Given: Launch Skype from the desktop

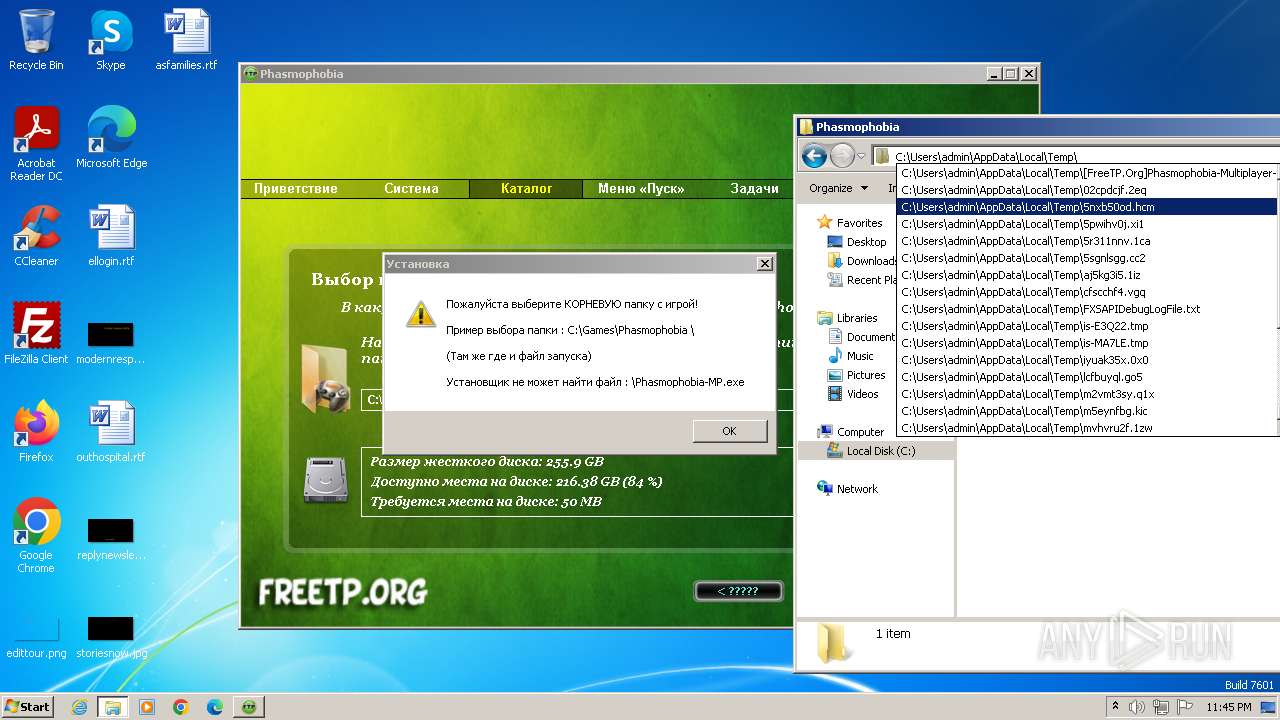Looking at the screenshot, I should click(x=110, y=40).
